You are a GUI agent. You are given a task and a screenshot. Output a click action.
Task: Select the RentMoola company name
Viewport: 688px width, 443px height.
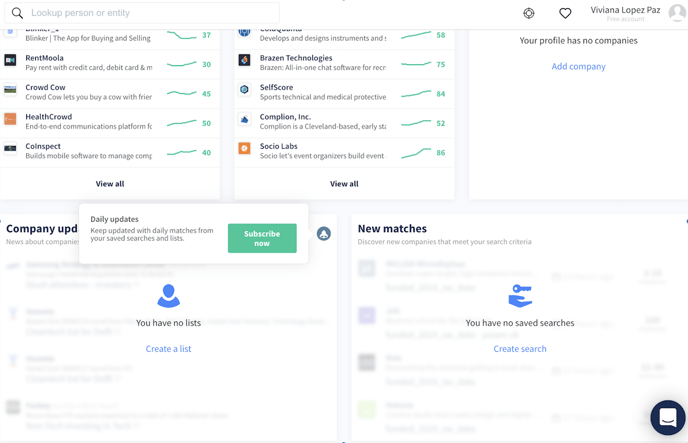pyautogui.click(x=44, y=58)
